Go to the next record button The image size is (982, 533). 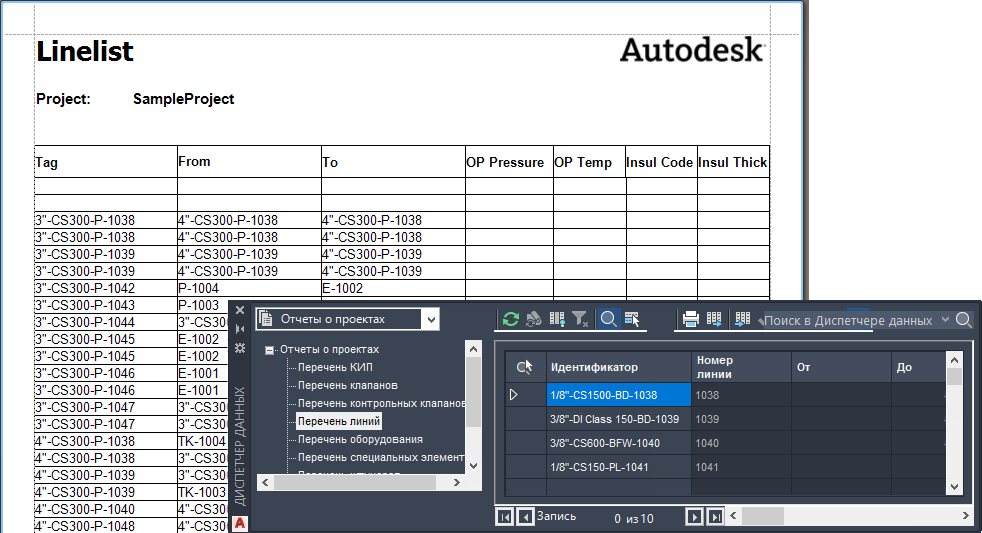point(694,517)
